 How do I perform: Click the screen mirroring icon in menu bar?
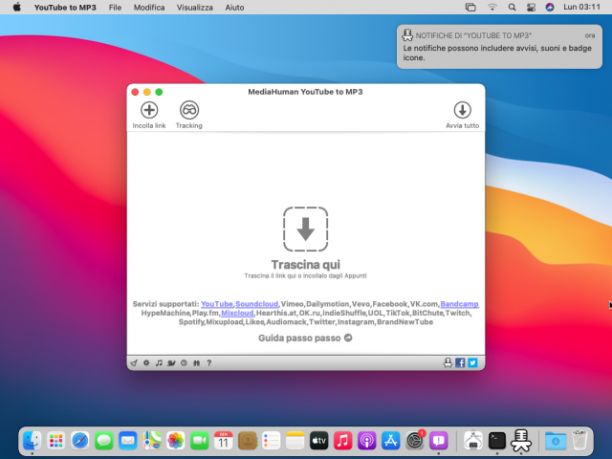click(470, 7)
